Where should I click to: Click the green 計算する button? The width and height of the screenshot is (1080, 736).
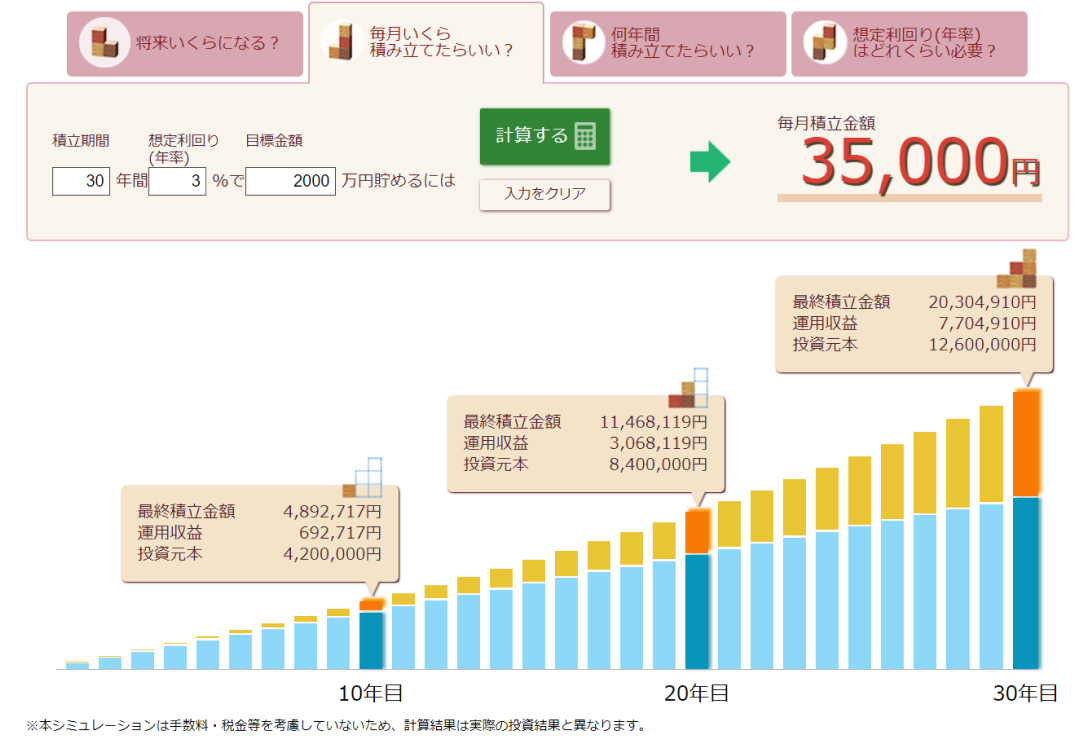pos(544,136)
